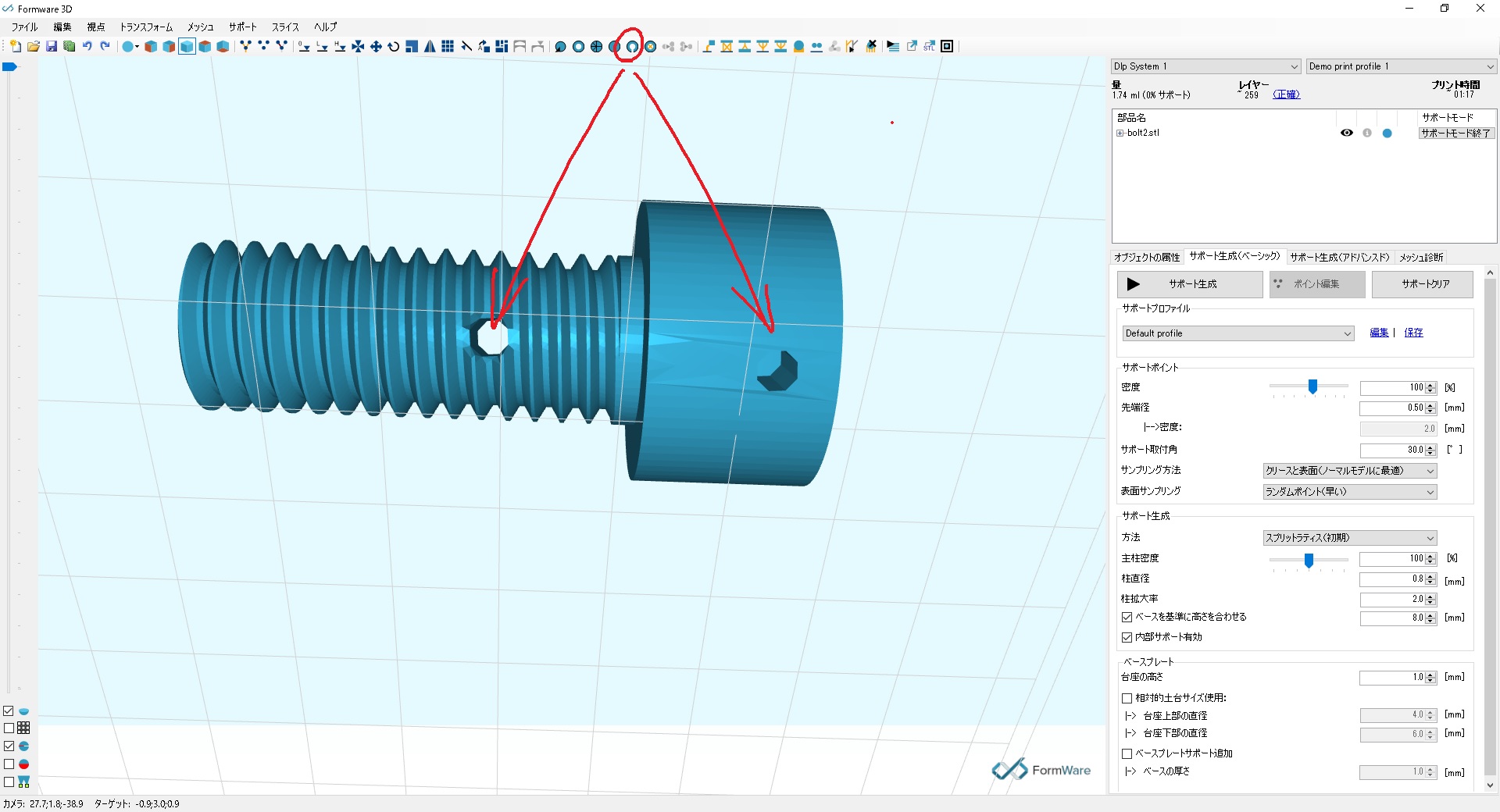The width and height of the screenshot is (1500, 812).
Task: Toggle the checkbox beside the grid icon
Action: pyautogui.click(x=9, y=728)
